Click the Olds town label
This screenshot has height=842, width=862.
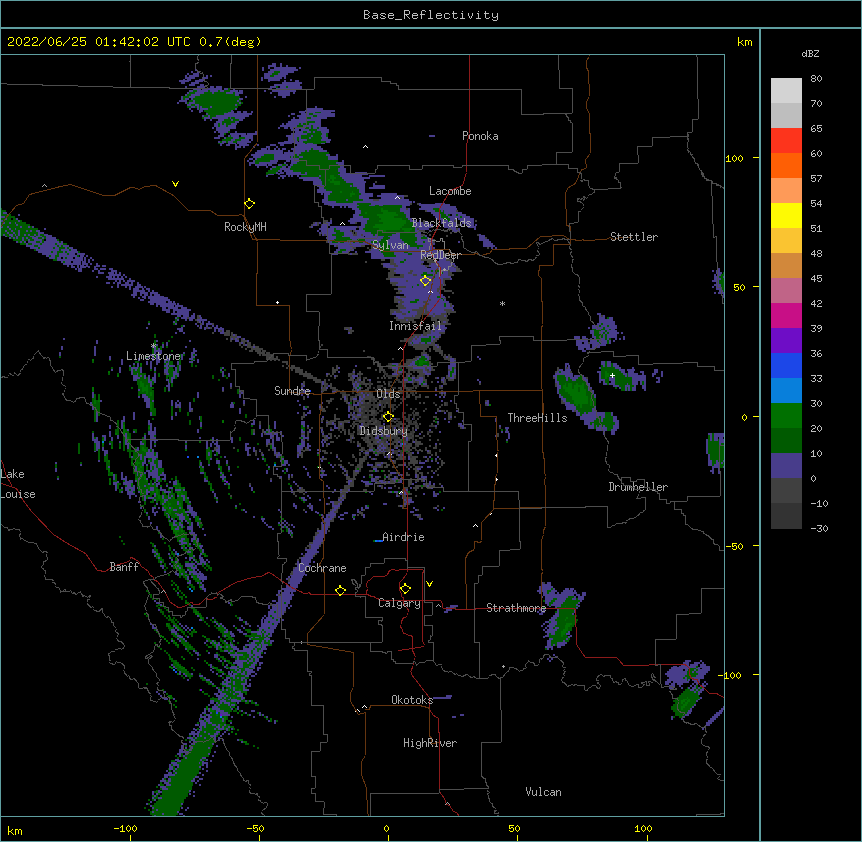point(388,394)
